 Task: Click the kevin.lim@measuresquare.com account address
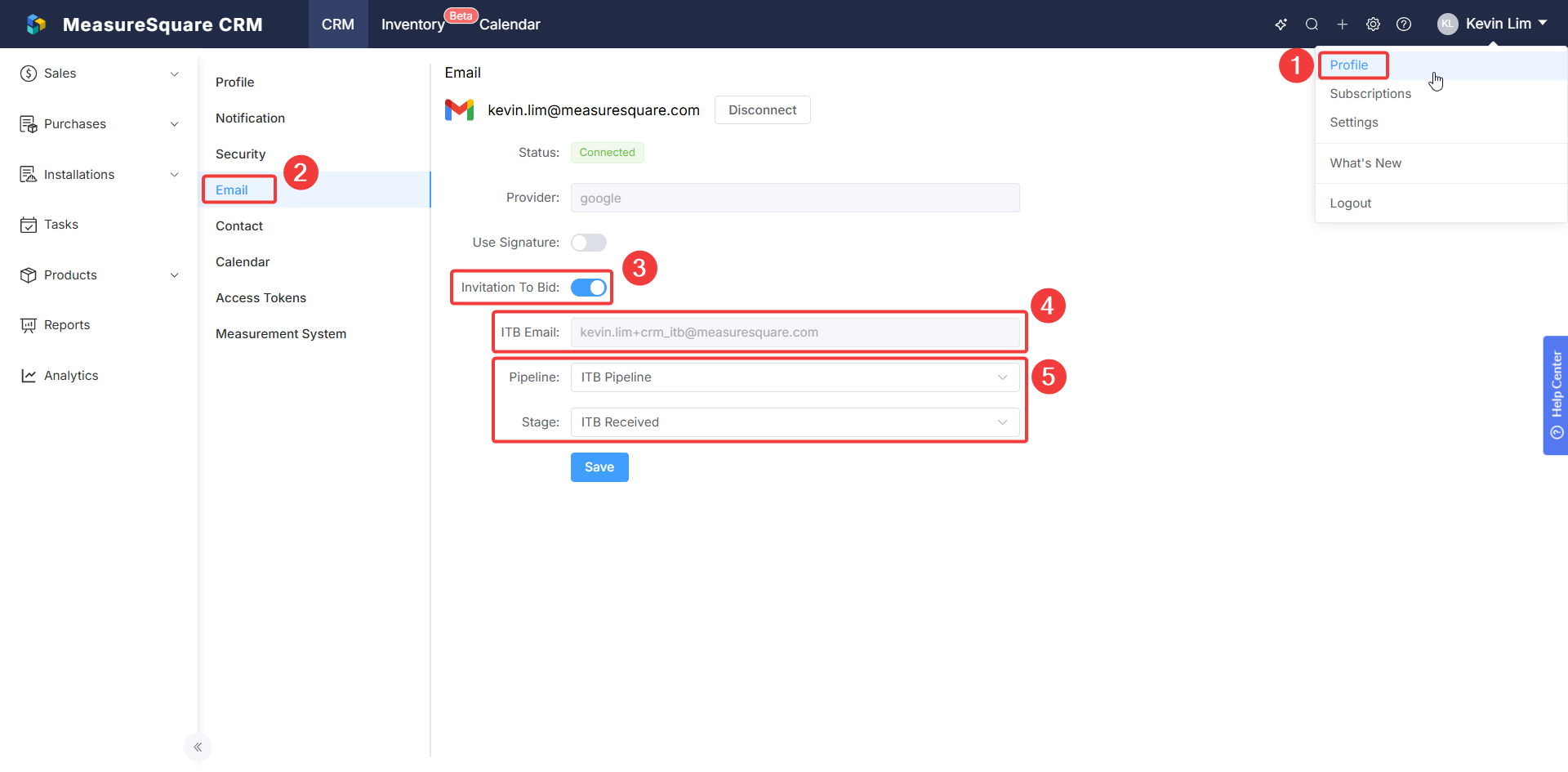pos(594,110)
